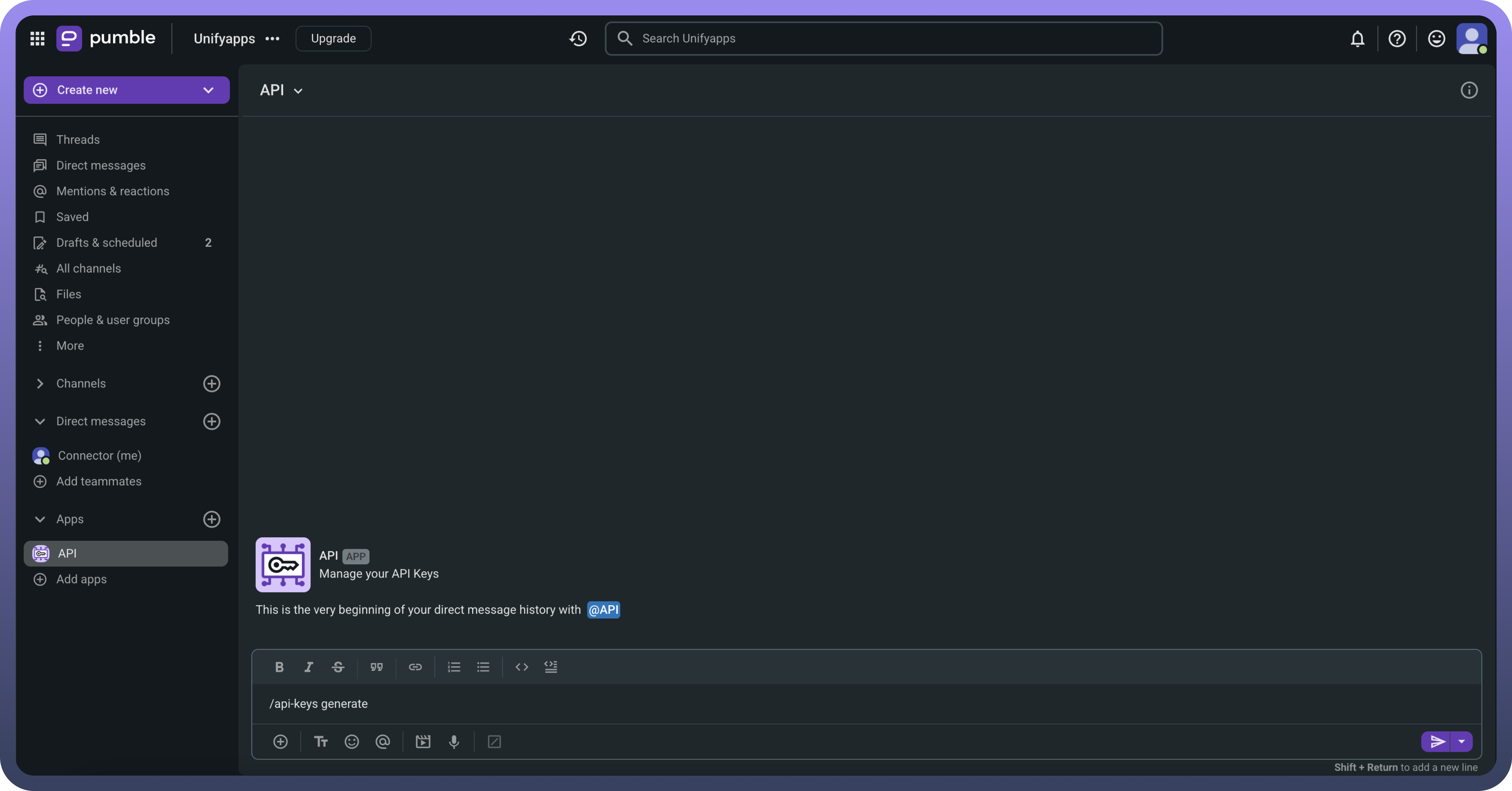Insert a link in the message
The width and height of the screenshot is (1512, 791).
pyautogui.click(x=415, y=666)
